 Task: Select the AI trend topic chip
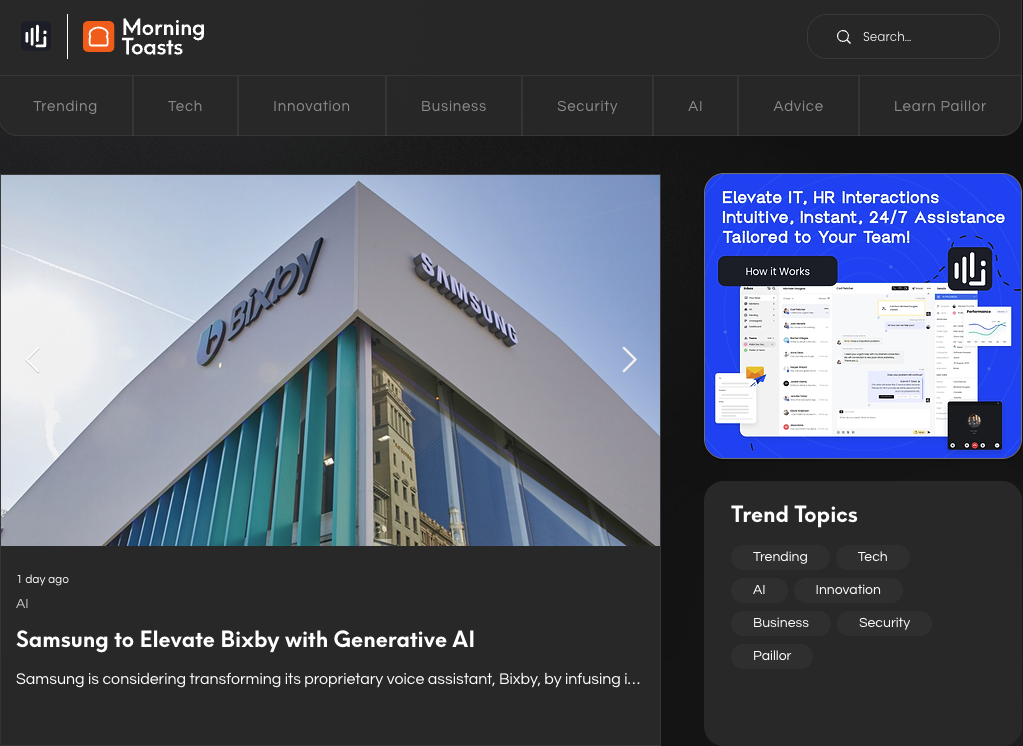click(759, 590)
